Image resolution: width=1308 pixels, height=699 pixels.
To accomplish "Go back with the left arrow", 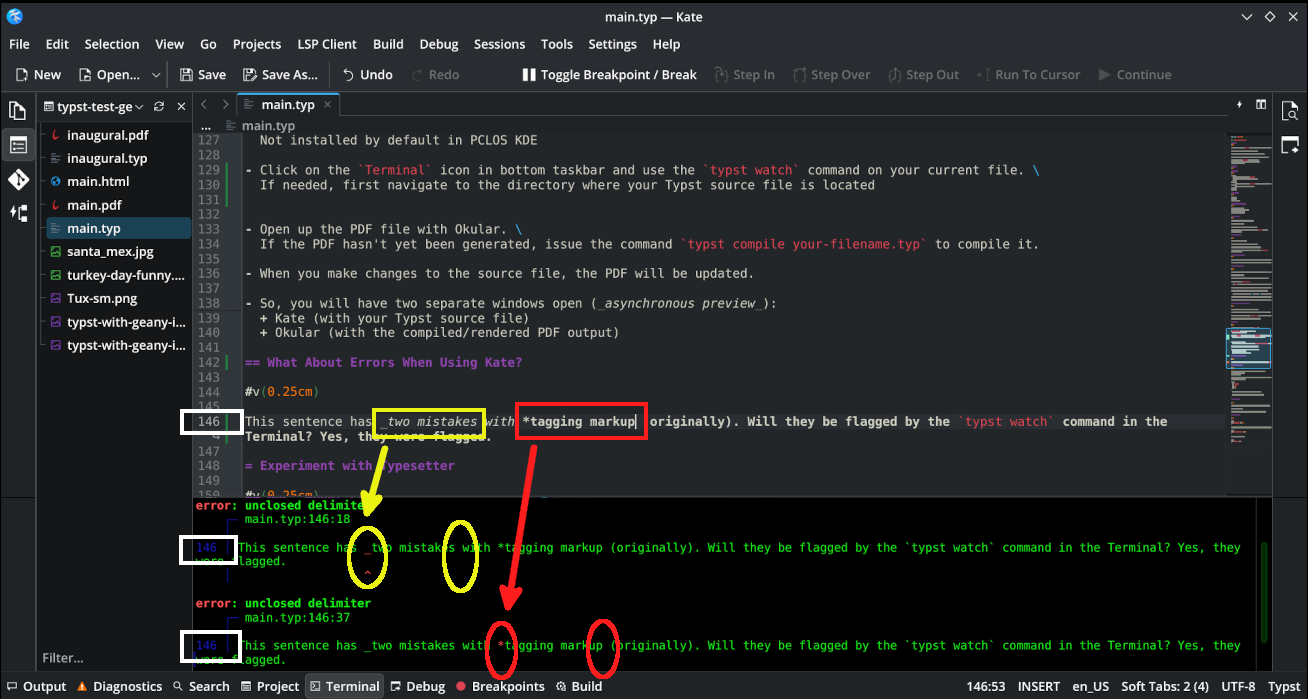I will (204, 104).
